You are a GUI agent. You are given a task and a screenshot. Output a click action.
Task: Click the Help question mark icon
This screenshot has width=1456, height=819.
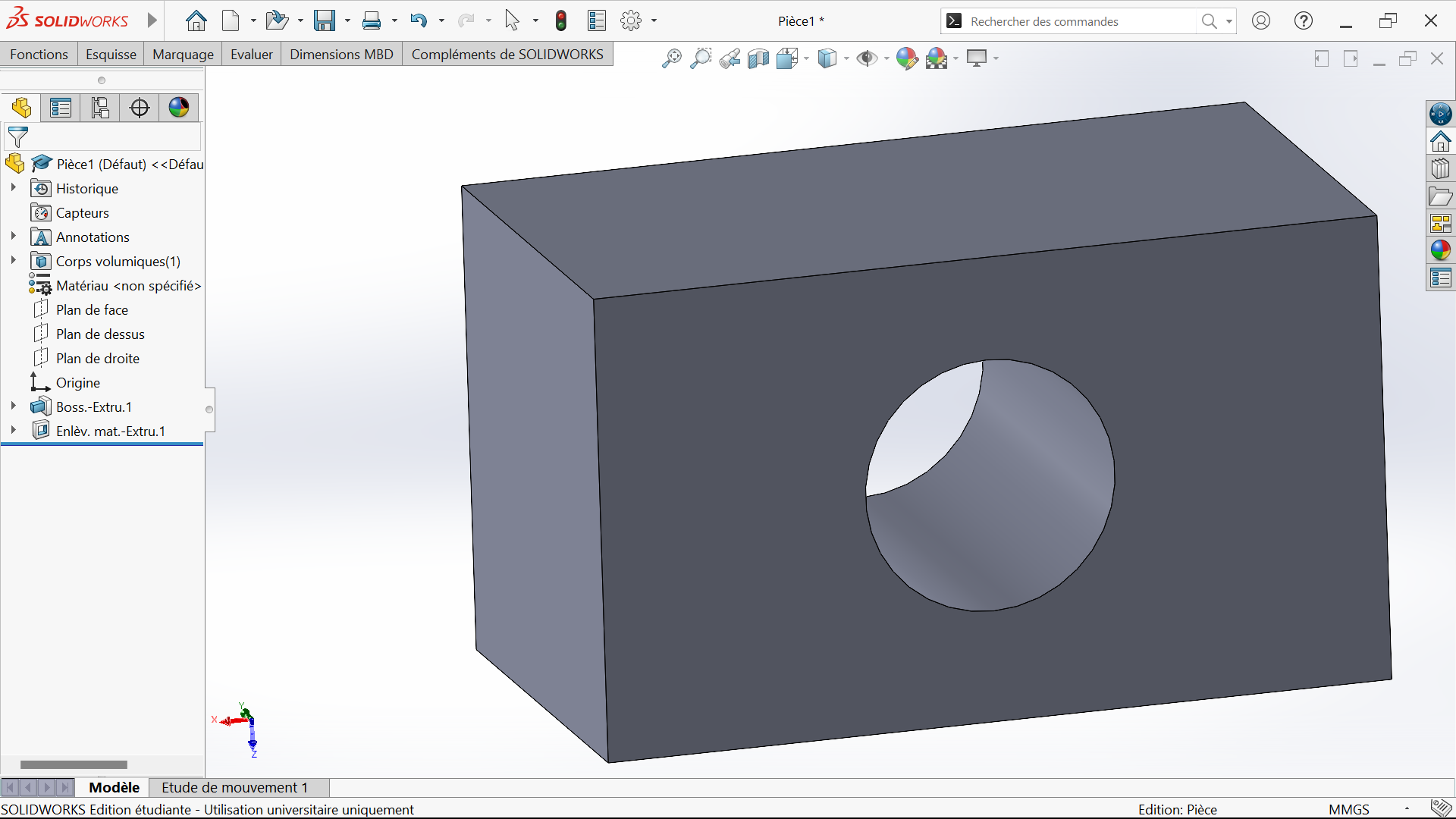tap(1304, 20)
